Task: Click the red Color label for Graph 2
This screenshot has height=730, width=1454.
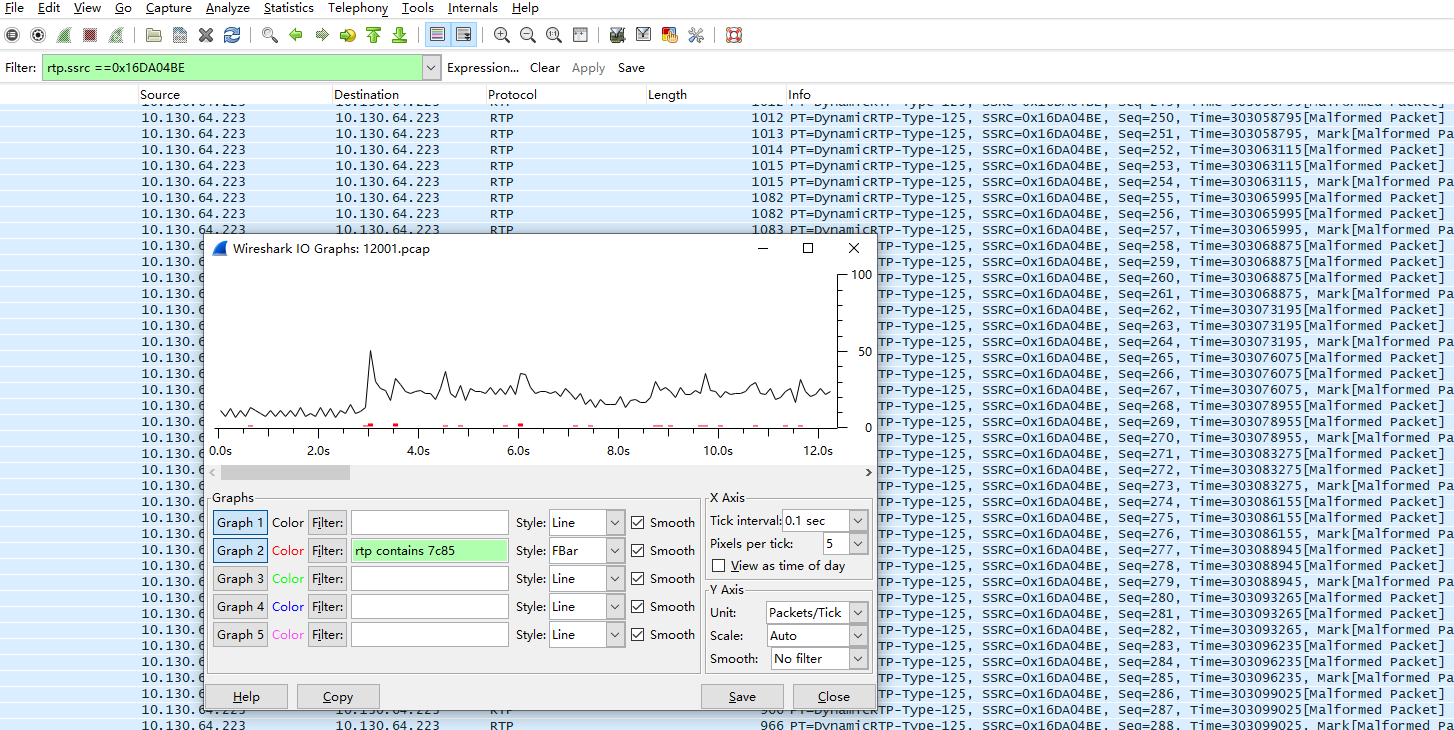Action: pyautogui.click(x=288, y=550)
